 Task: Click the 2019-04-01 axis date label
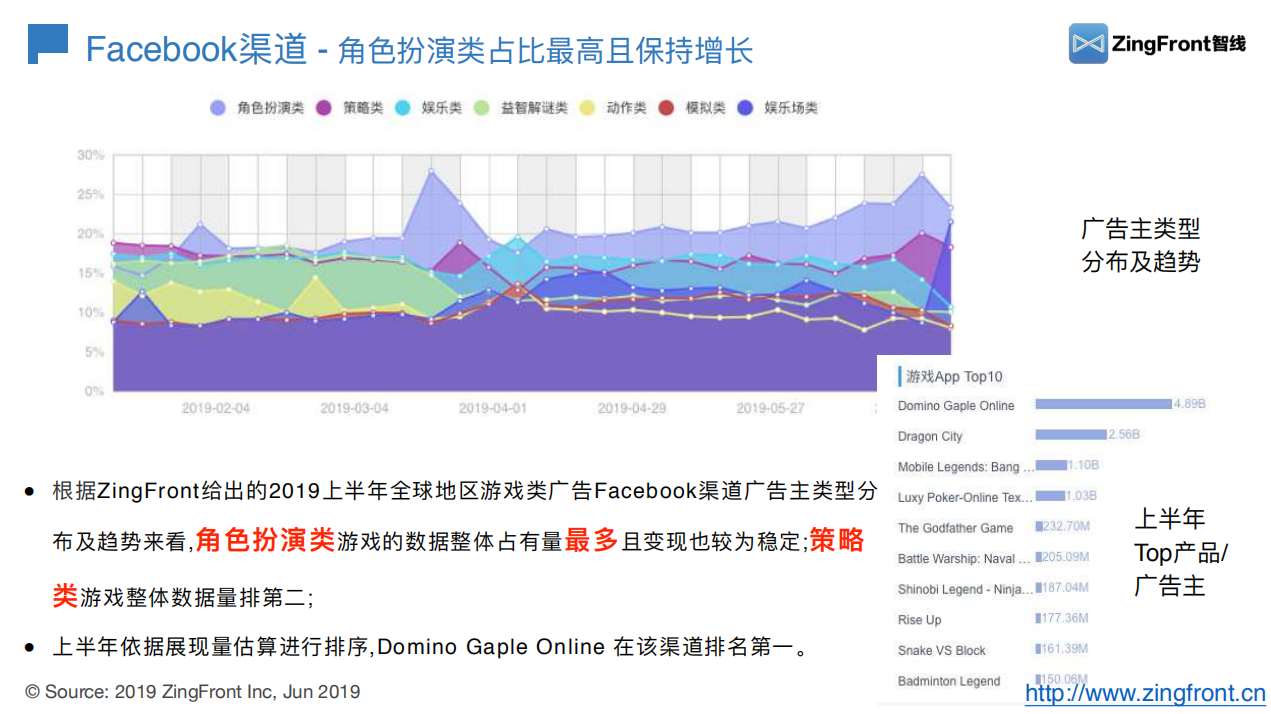tap(493, 409)
